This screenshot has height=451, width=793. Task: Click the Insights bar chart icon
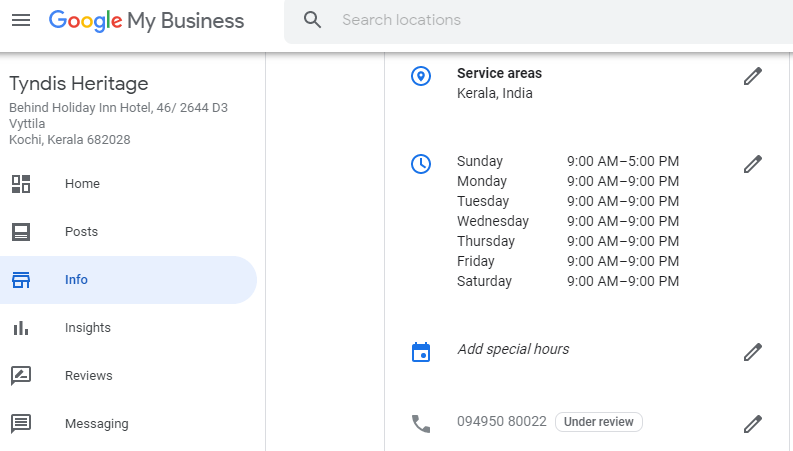[21, 328]
